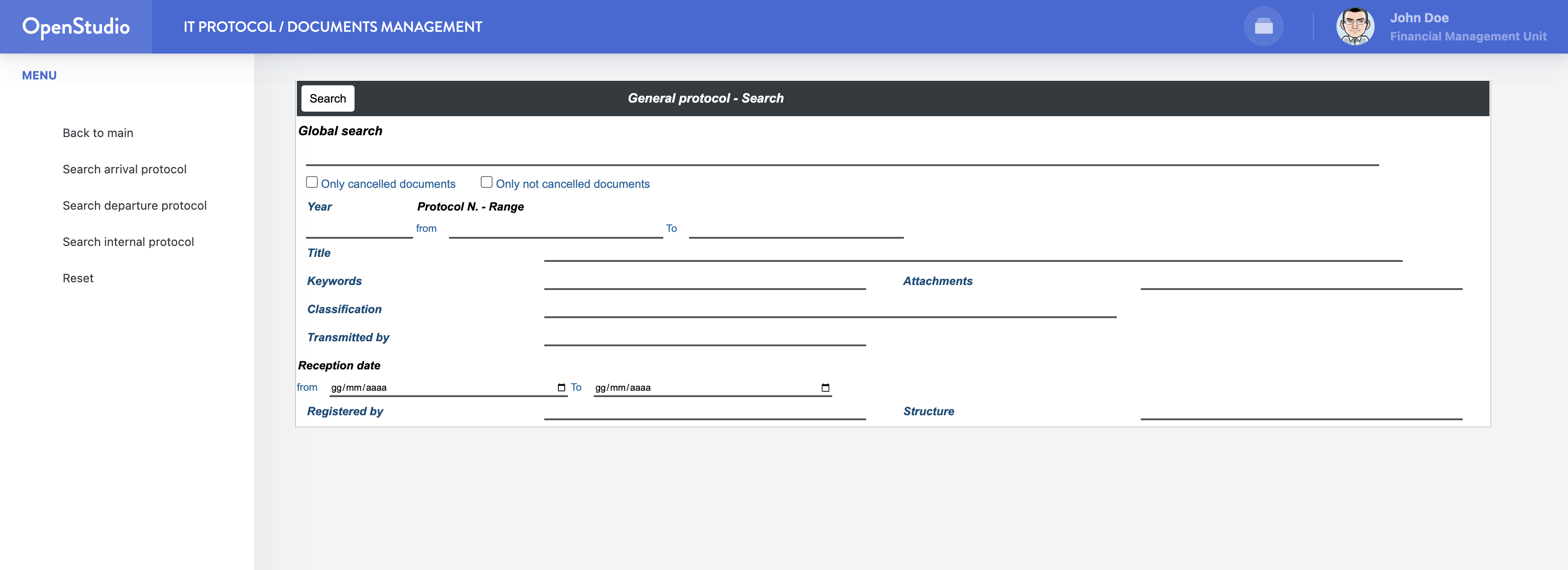Open calendar picker for Reception date To
Image resolution: width=1568 pixels, height=570 pixels.
click(x=825, y=388)
